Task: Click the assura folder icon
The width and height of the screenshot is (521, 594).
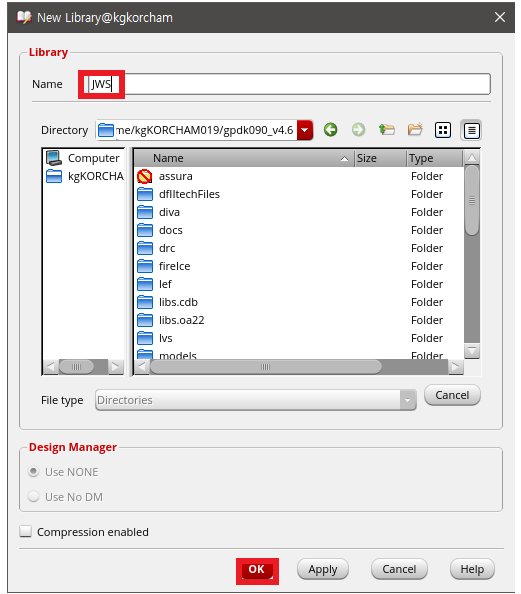Action: (144, 177)
